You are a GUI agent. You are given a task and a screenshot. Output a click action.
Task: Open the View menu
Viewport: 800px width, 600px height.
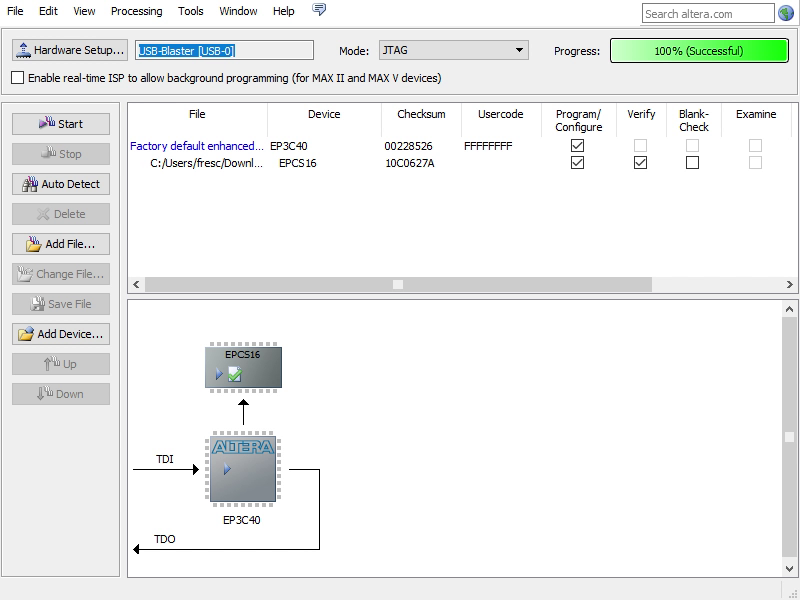(84, 11)
